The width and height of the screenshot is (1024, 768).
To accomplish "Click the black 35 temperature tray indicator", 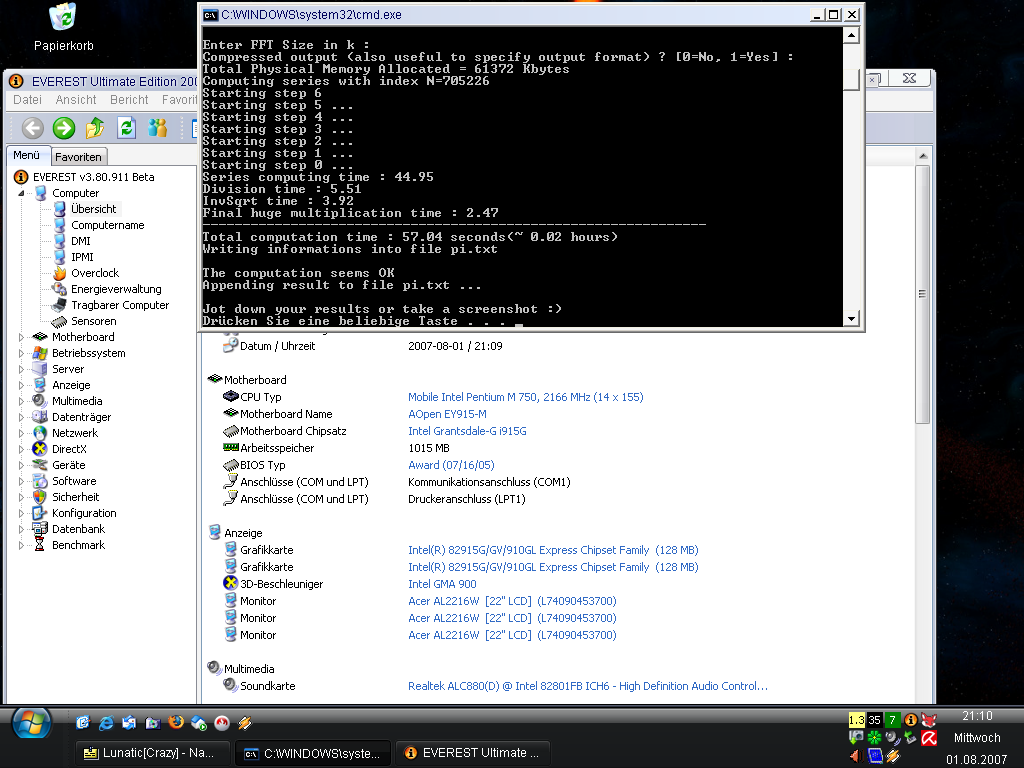I will click(x=874, y=720).
